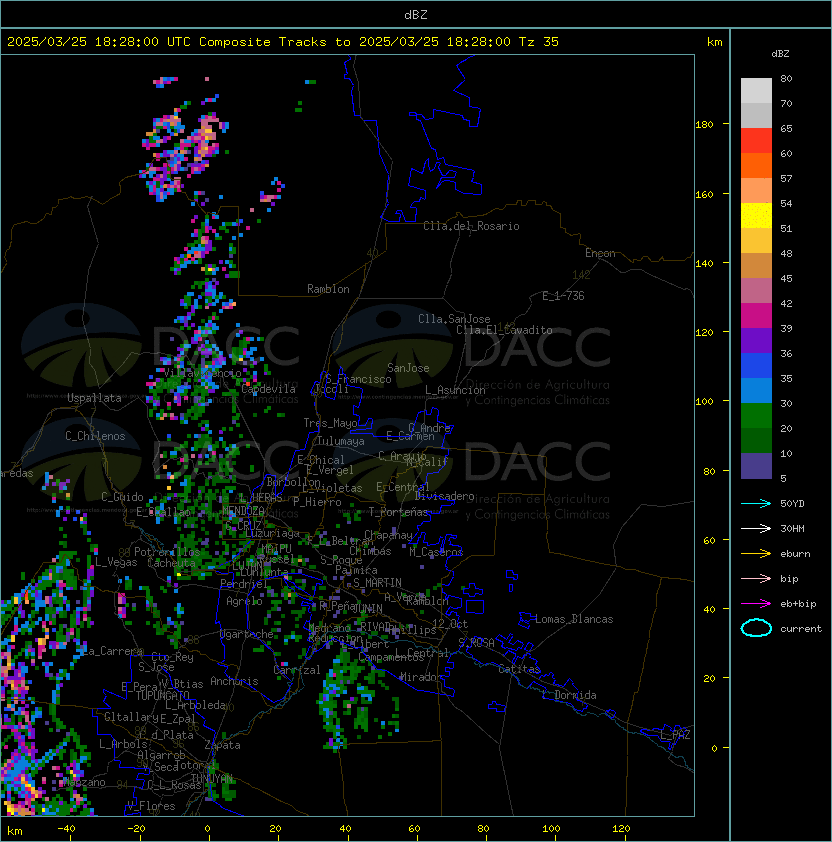Viewport: 832px width, 842px height.
Task: Click the yellow eburn arrow in legend
Action: (756, 554)
